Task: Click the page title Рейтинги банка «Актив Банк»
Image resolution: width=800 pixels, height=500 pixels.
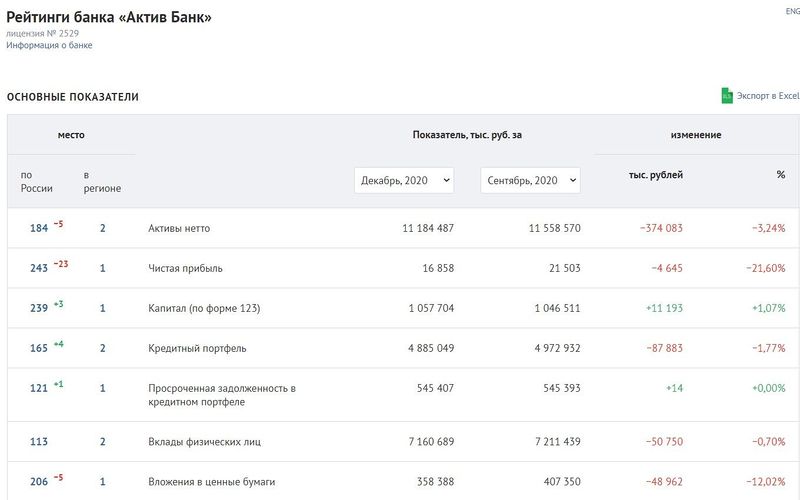Action: (x=109, y=17)
